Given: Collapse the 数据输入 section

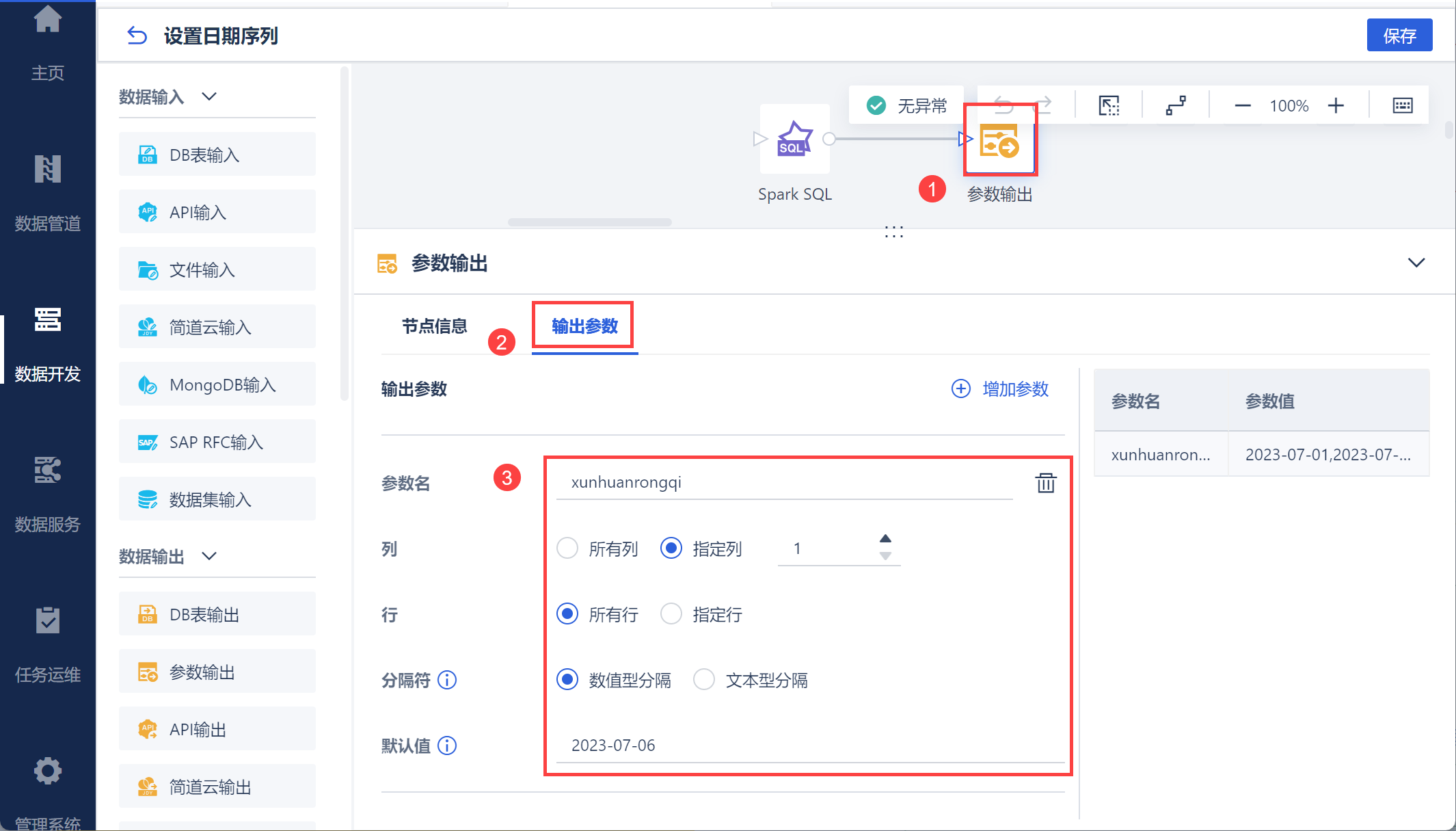Looking at the screenshot, I should click(x=209, y=96).
